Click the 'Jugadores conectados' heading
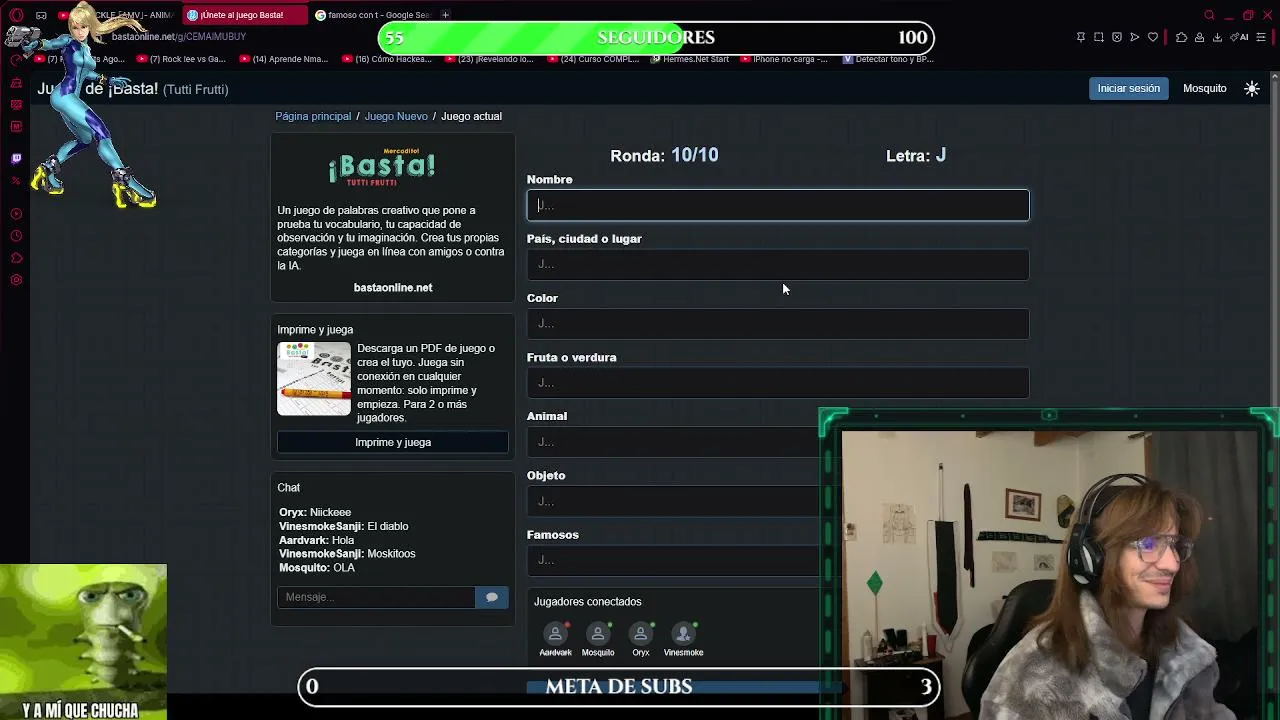1280x720 pixels. click(x=588, y=602)
